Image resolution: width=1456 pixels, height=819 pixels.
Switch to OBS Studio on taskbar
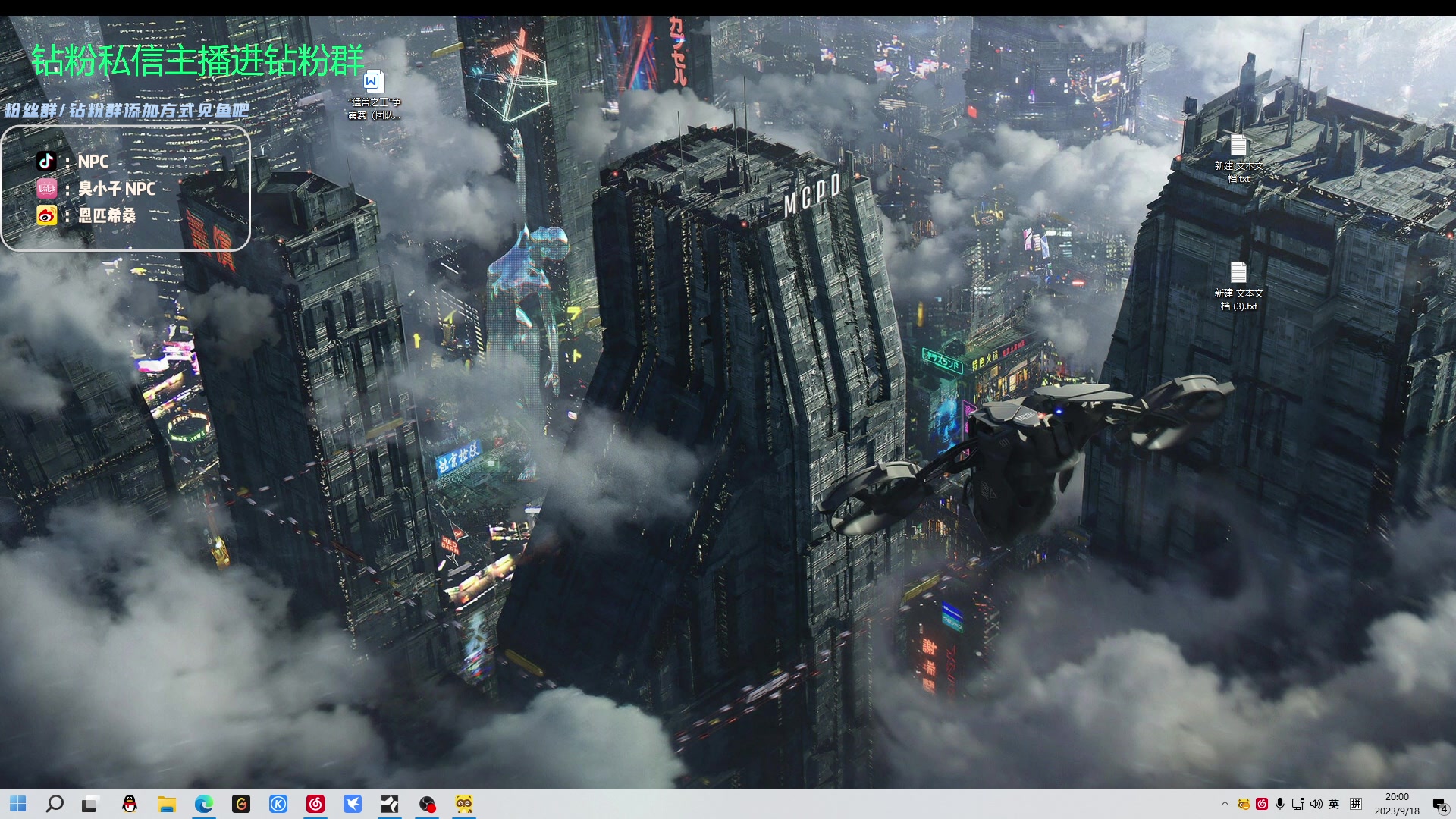(x=427, y=804)
